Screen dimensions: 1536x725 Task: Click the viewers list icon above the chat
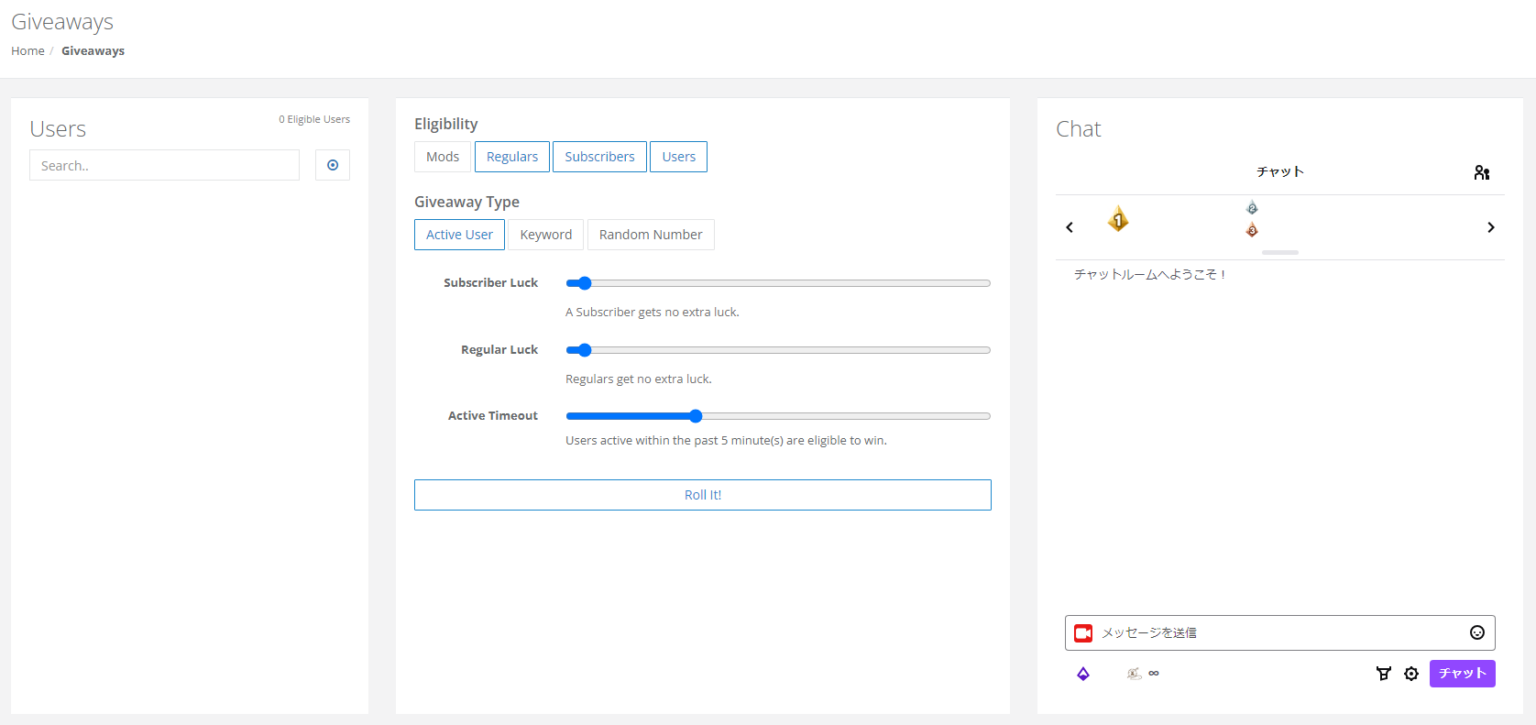(1481, 171)
